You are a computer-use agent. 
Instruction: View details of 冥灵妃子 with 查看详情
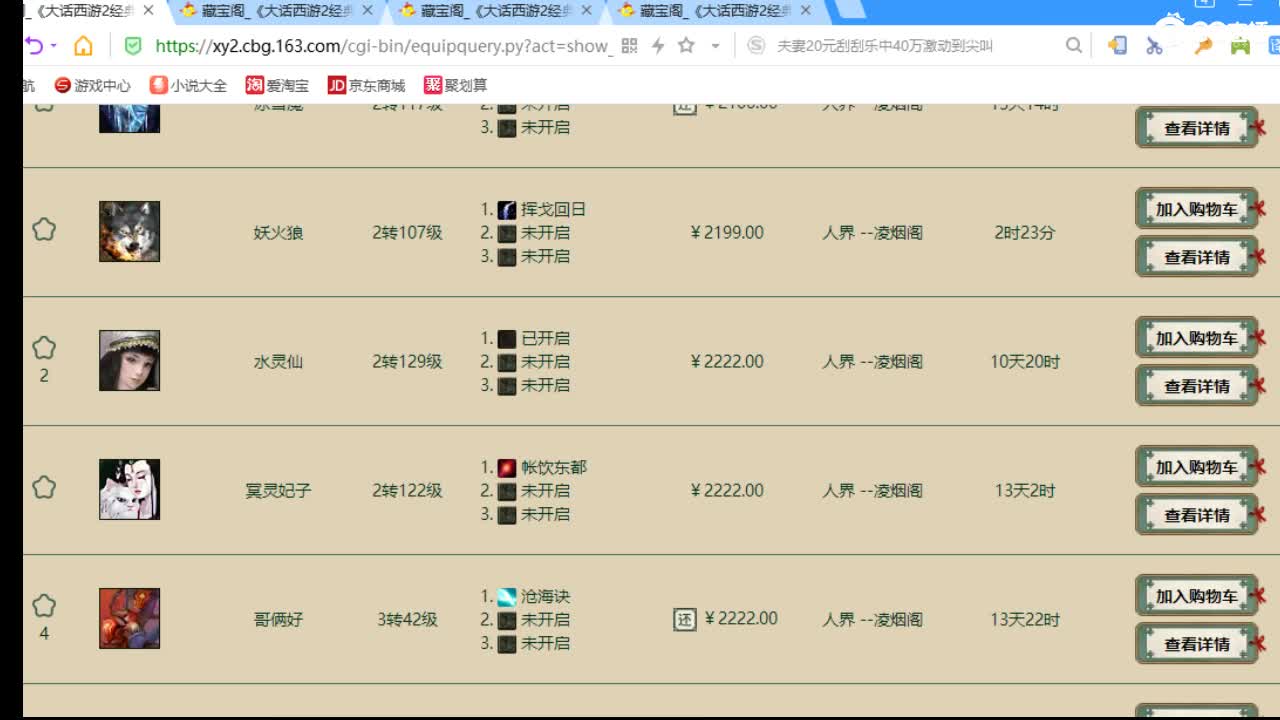[x=1197, y=515]
